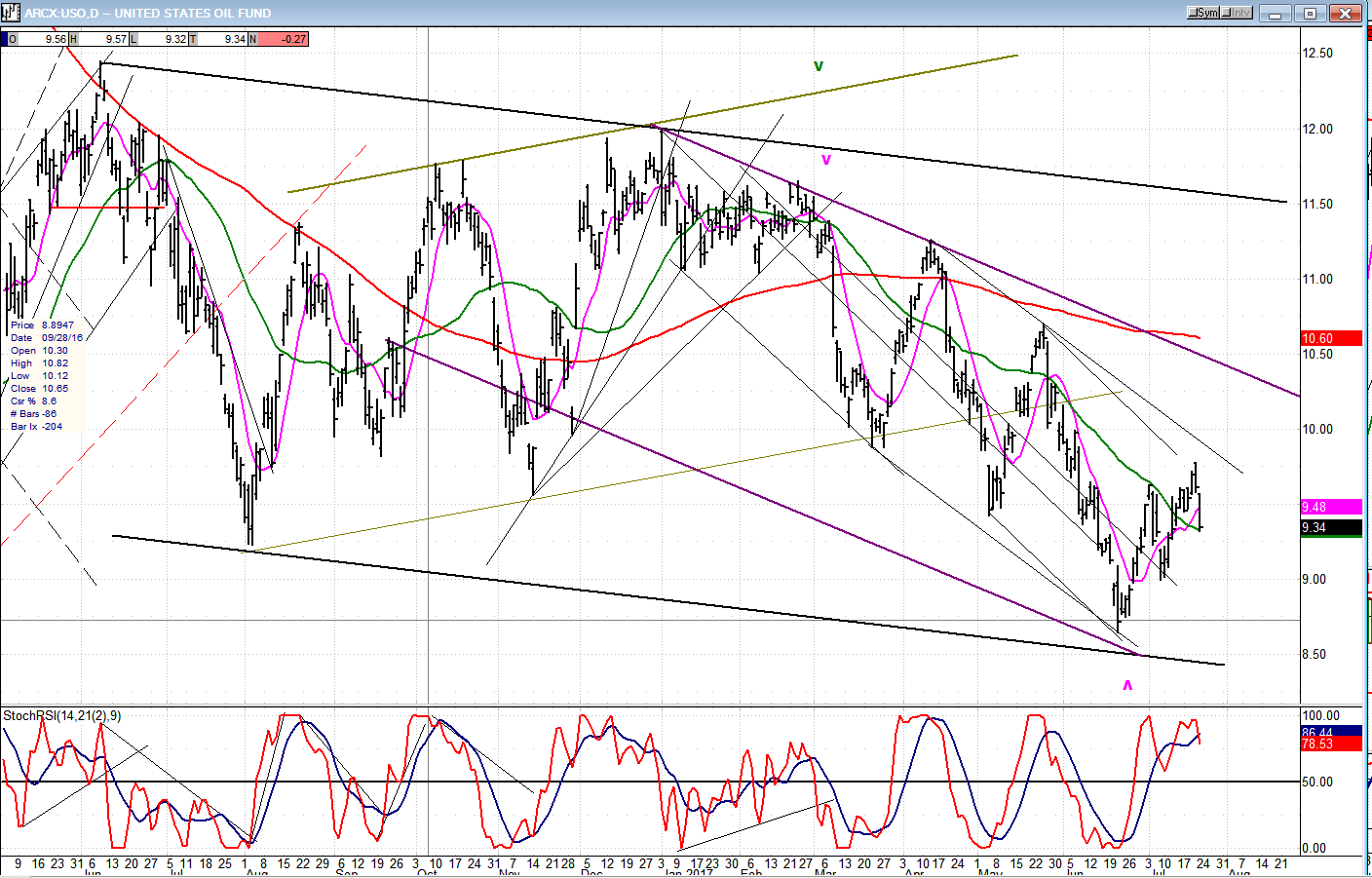Click the chart window icon in title bar
Image resolution: width=1372 pixels, height=878 pixels.
pos(11,13)
